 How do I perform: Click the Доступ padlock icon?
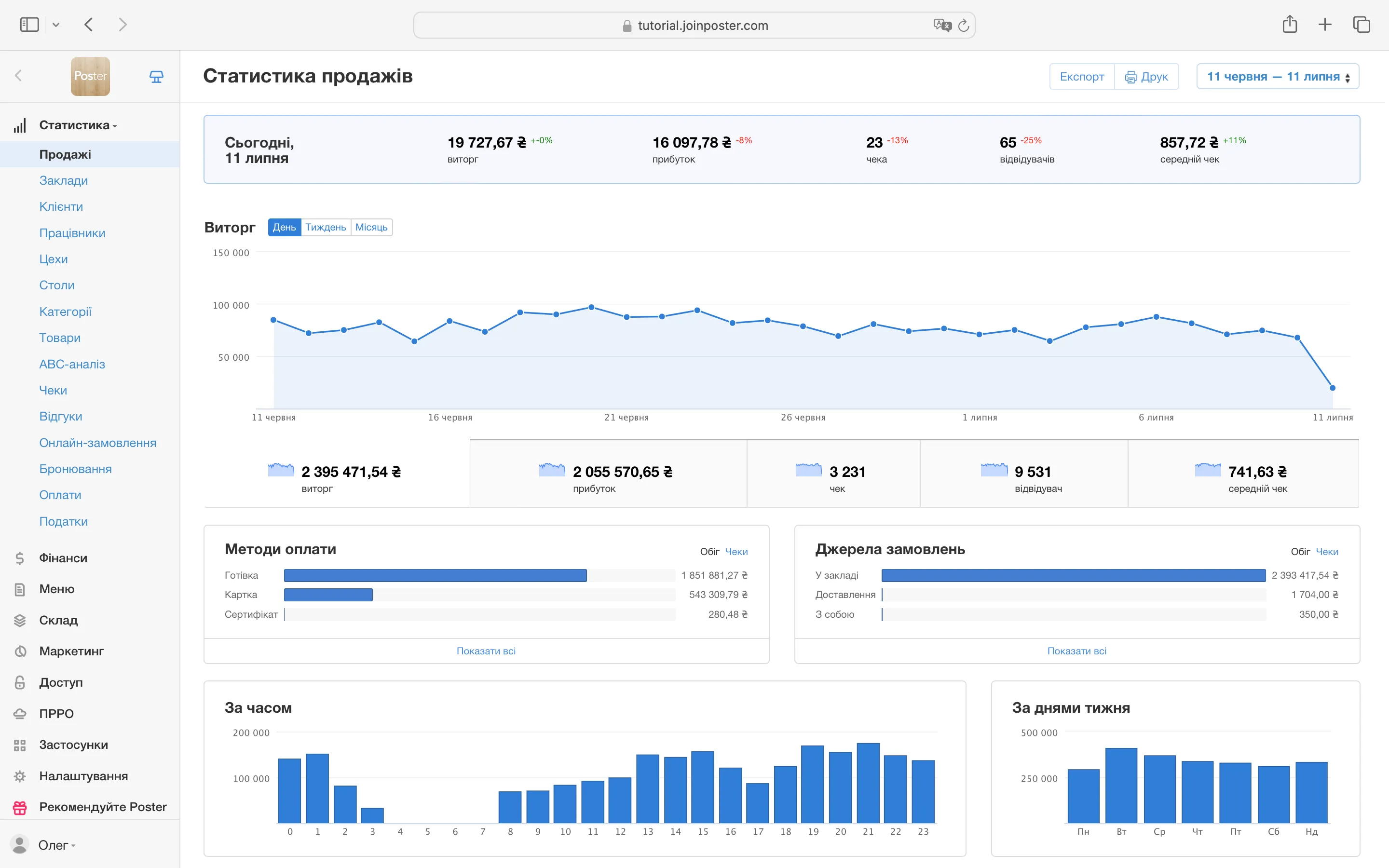click(x=19, y=682)
